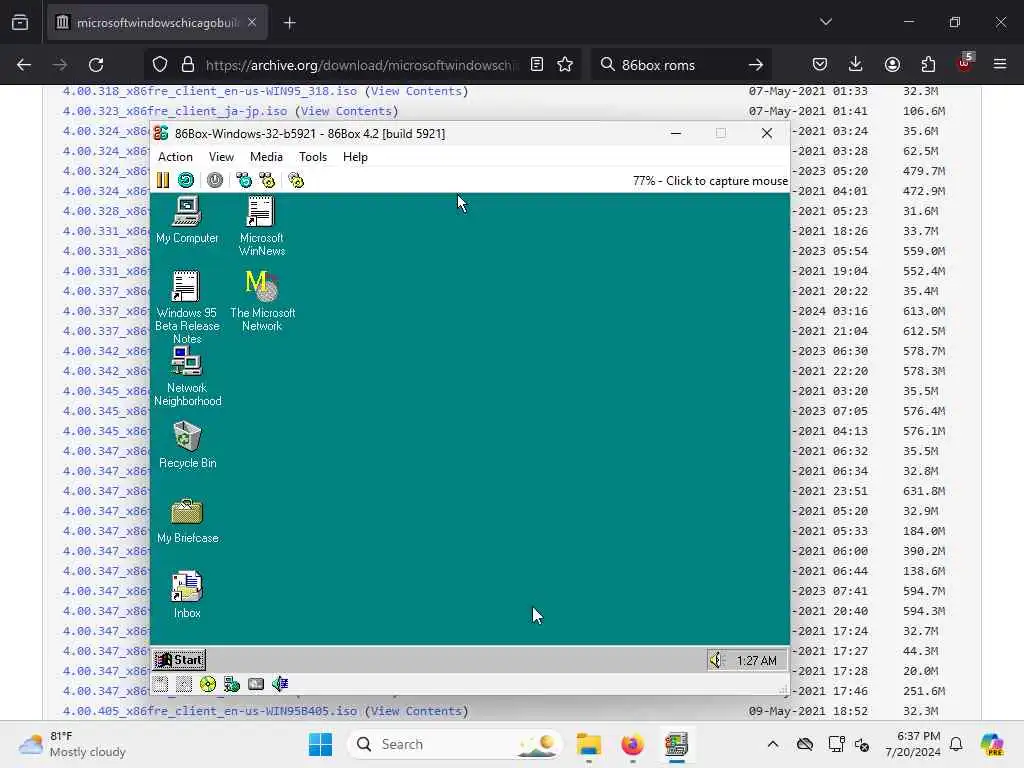
Task: Click the 613.0M file size text
Action: (x=924, y=311)
